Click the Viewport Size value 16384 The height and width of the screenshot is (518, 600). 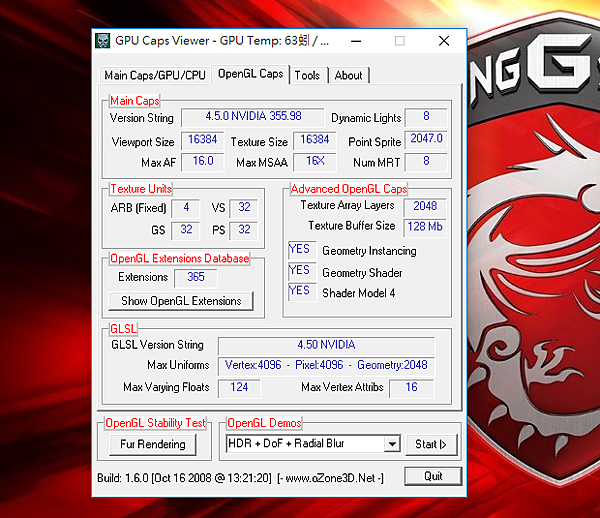[202, 140]
